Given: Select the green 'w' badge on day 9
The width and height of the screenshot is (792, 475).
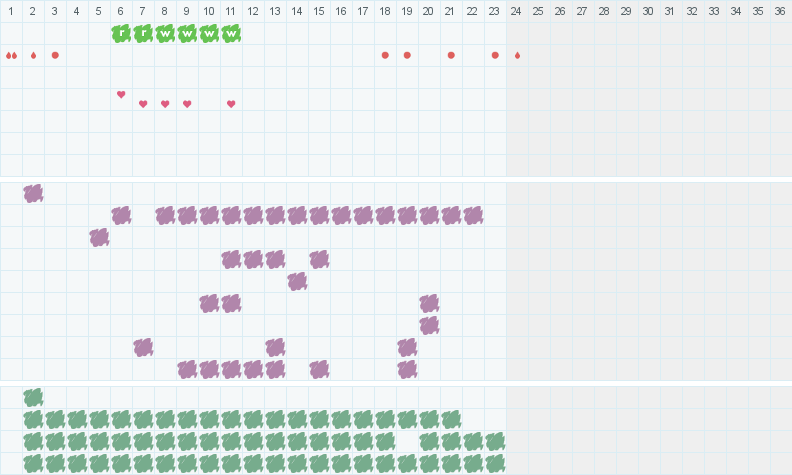Looking at the screenshot, I should 187,34.
